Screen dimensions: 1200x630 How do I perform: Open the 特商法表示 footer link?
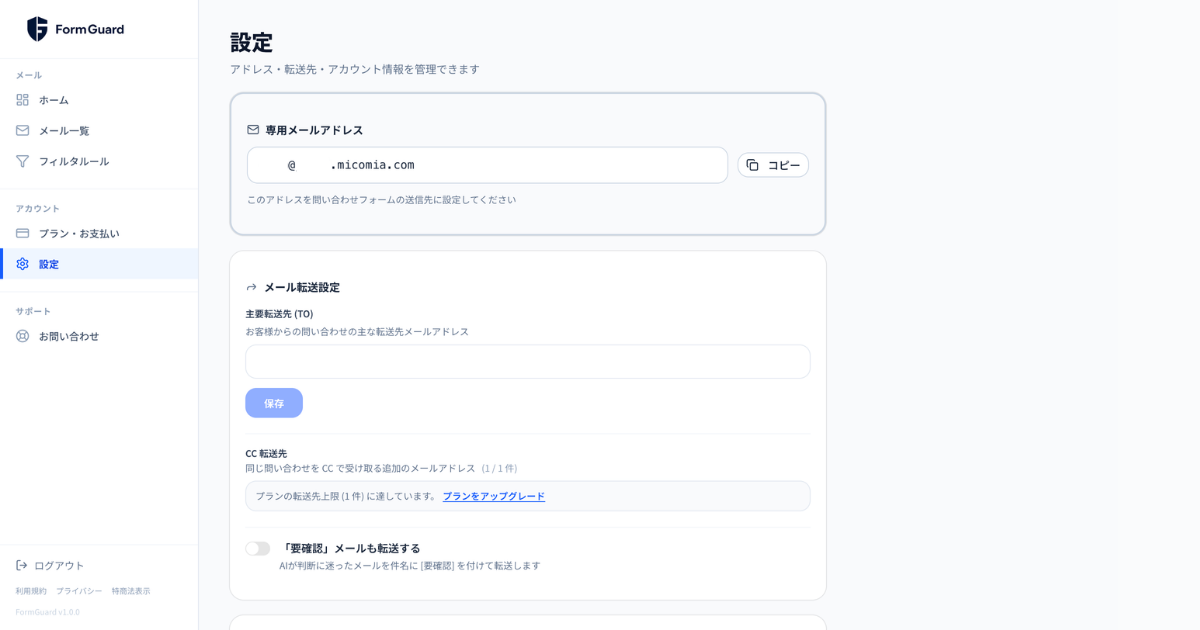point(131,591)
